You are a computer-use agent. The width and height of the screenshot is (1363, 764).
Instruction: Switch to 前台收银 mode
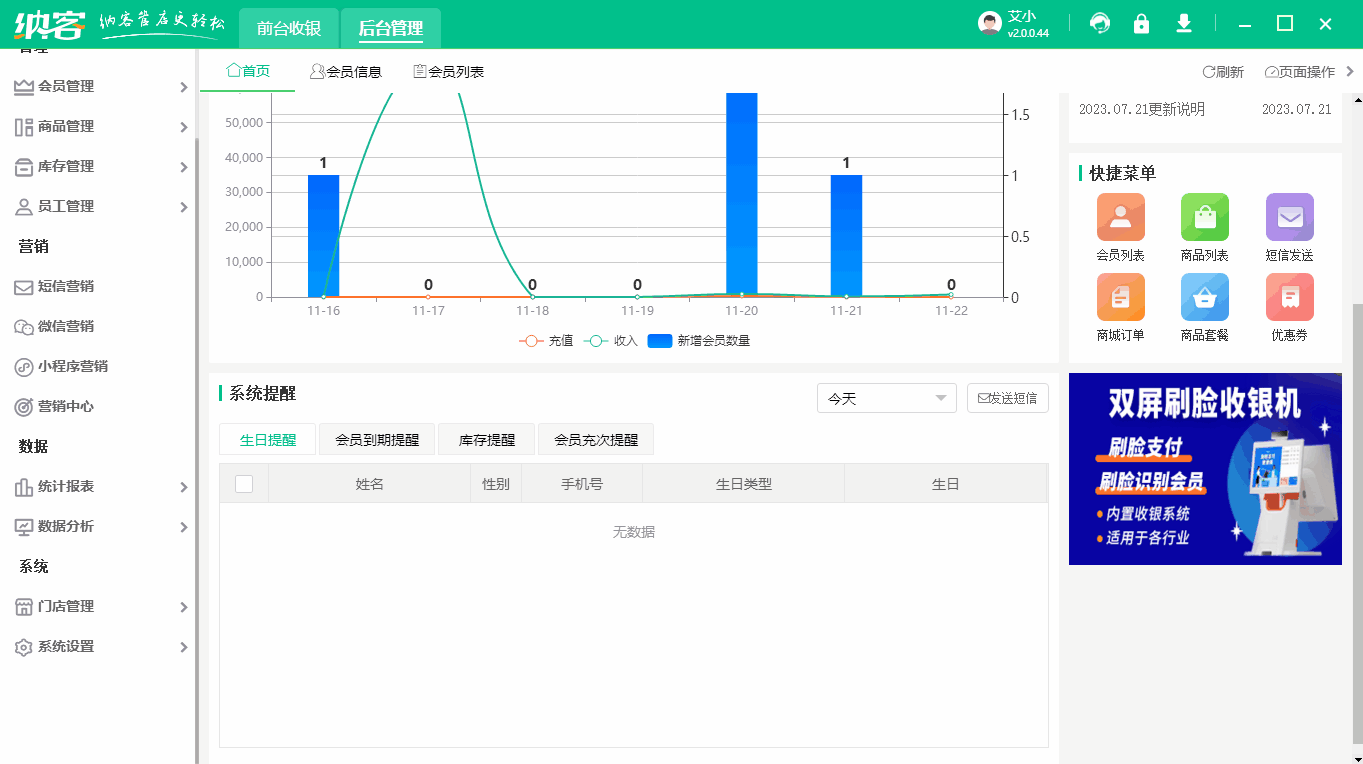(x=289, y=27)
